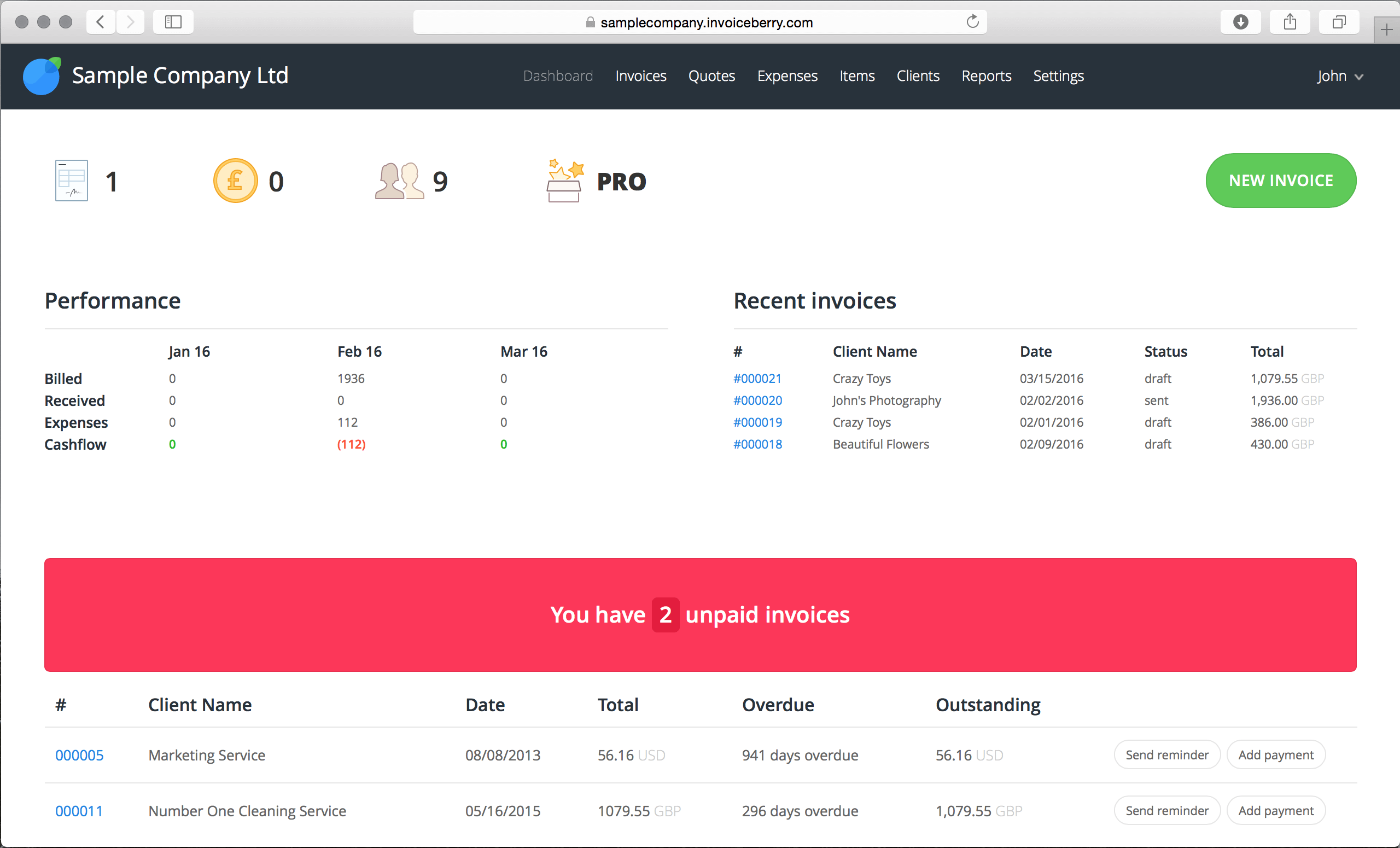Click the Expenses navigation menu item
Viewport: 1400px width, 848px height.
pos(787,76)
